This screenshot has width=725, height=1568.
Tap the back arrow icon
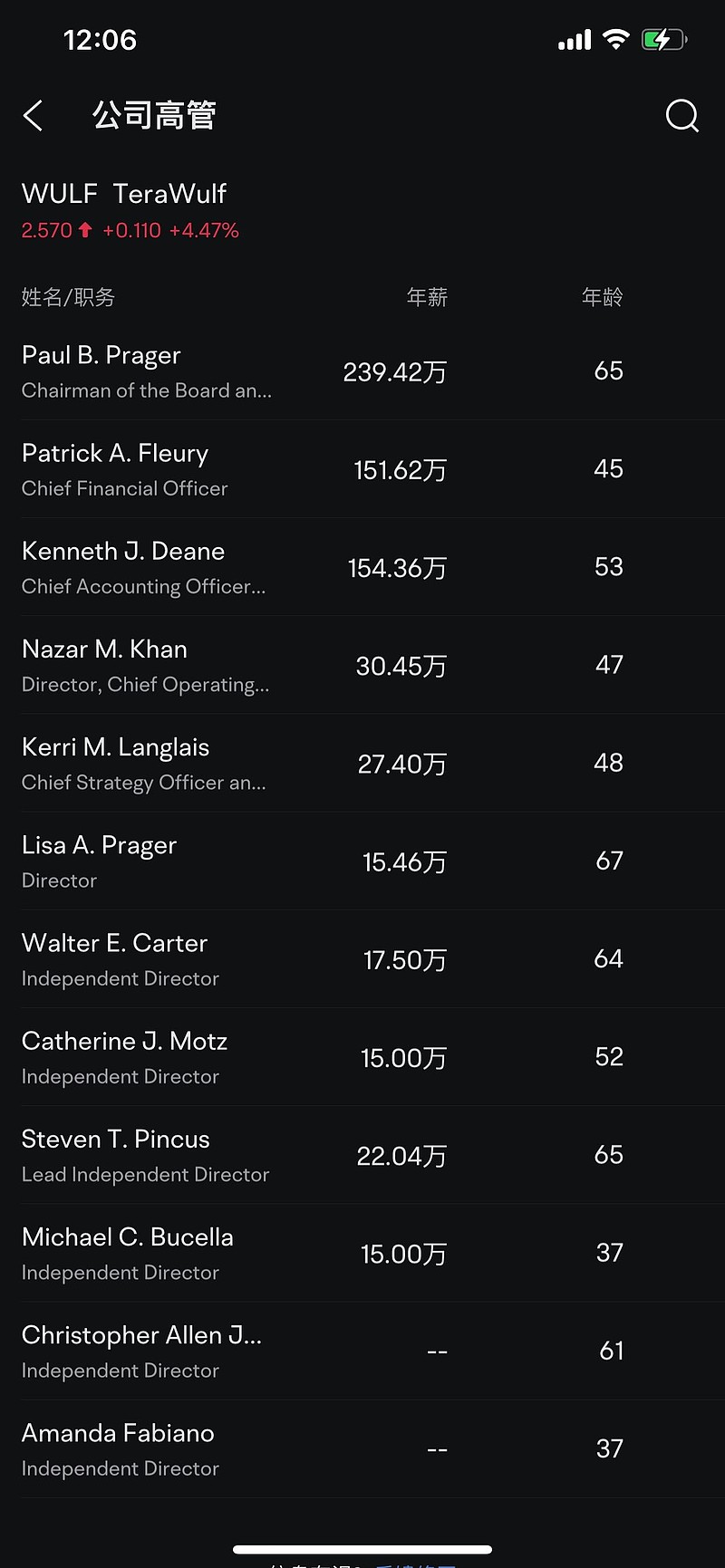click(34, 116)
